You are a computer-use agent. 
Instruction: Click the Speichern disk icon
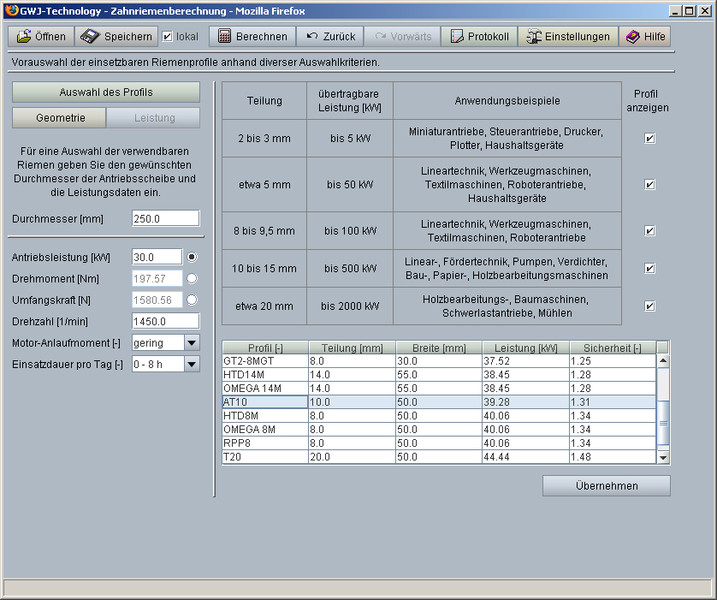coord(89,37)
